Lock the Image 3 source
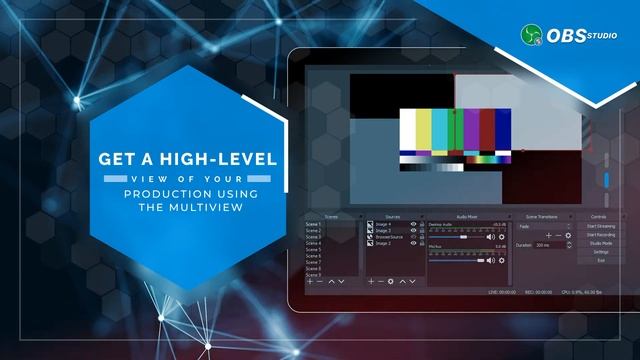Viewport: 640px width, 360px height. 422,231
